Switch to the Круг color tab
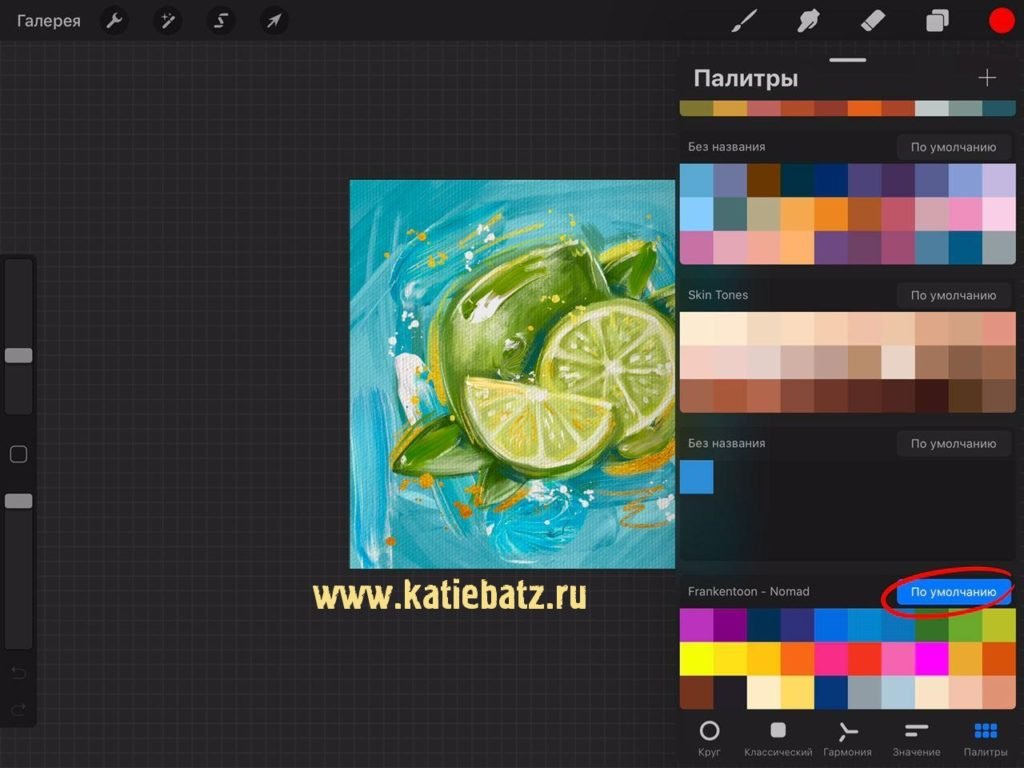 point(709,738)
